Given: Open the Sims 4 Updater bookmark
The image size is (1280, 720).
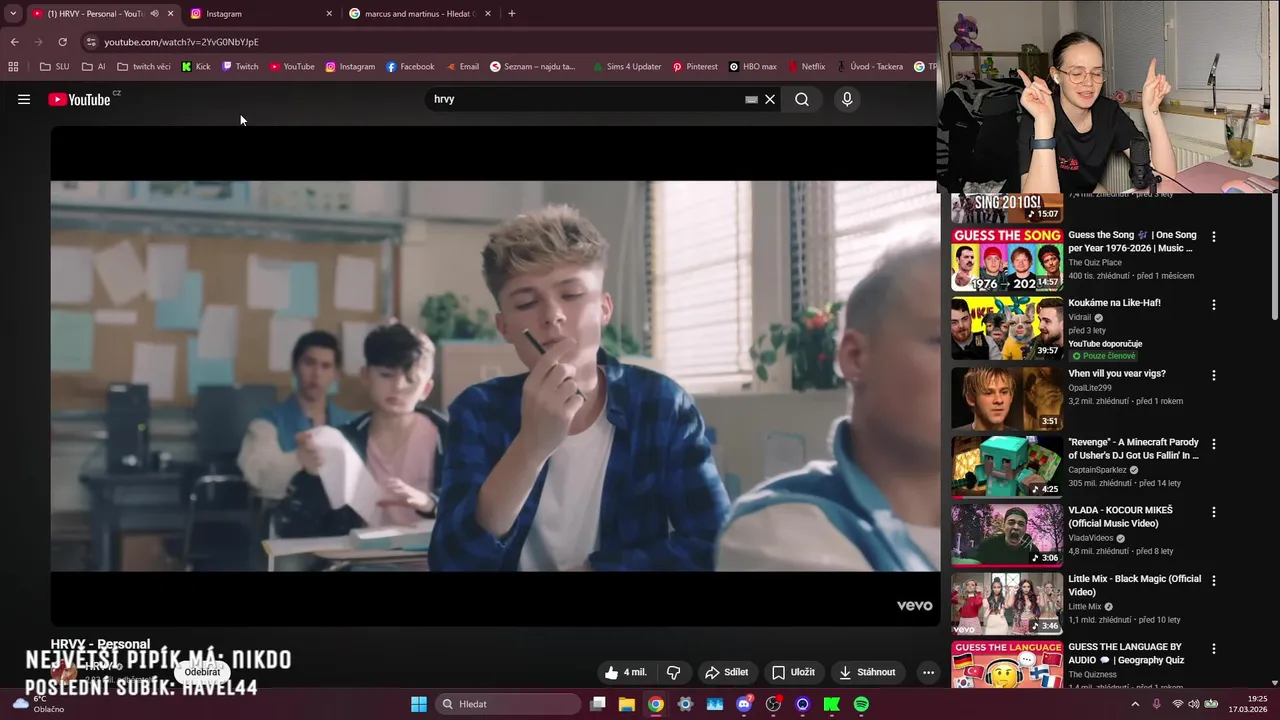Looking at the screenshot, I should [626, 67].
